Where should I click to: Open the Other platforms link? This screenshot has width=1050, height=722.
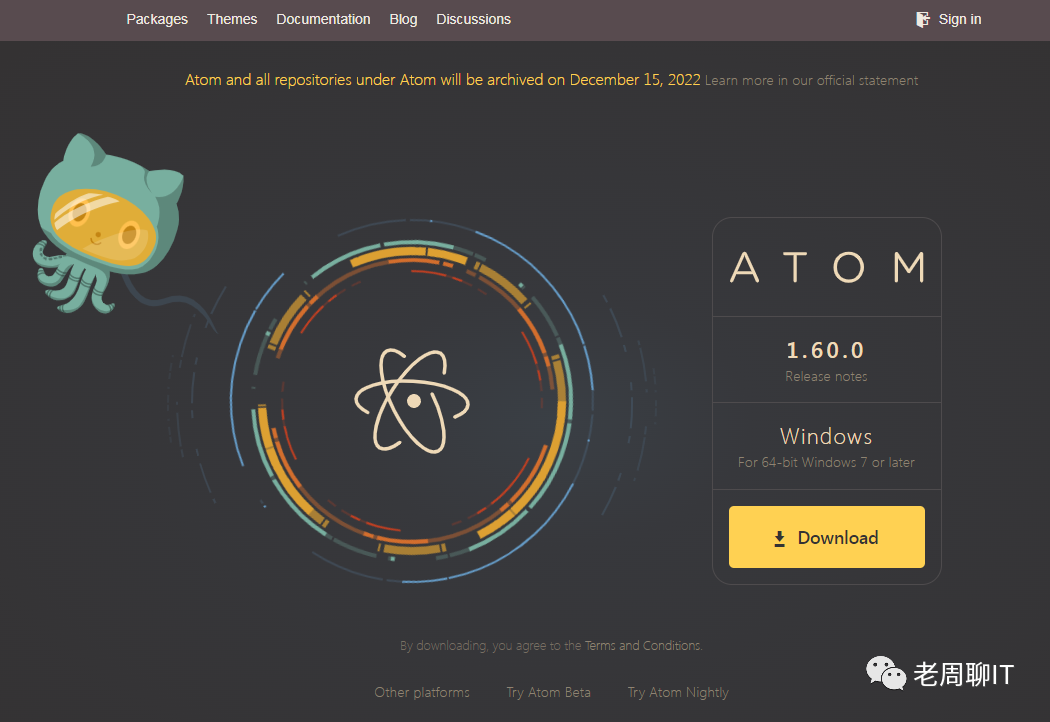pyautogui.click(x=422, y=693)
